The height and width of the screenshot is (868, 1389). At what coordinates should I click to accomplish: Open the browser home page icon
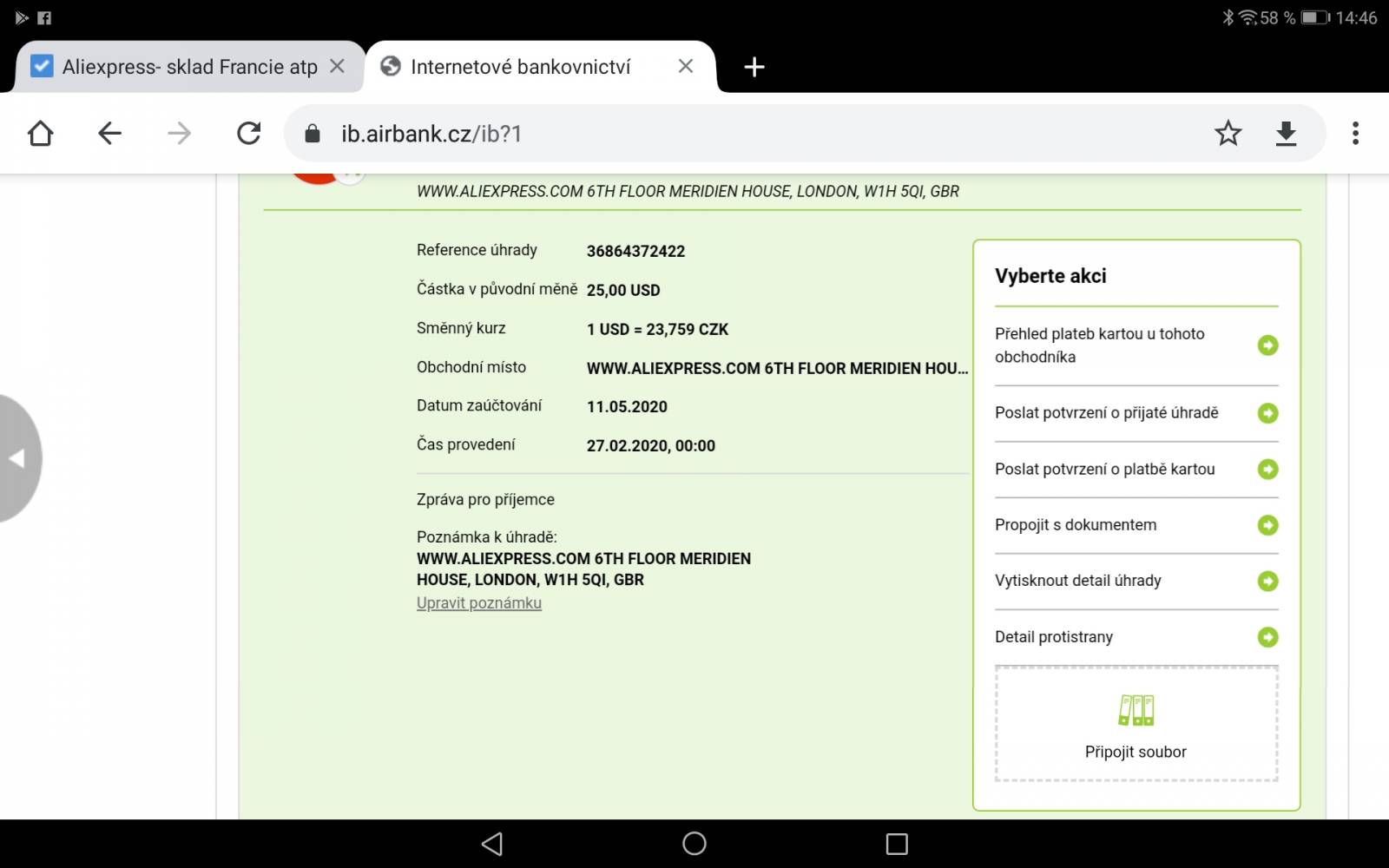41,134
